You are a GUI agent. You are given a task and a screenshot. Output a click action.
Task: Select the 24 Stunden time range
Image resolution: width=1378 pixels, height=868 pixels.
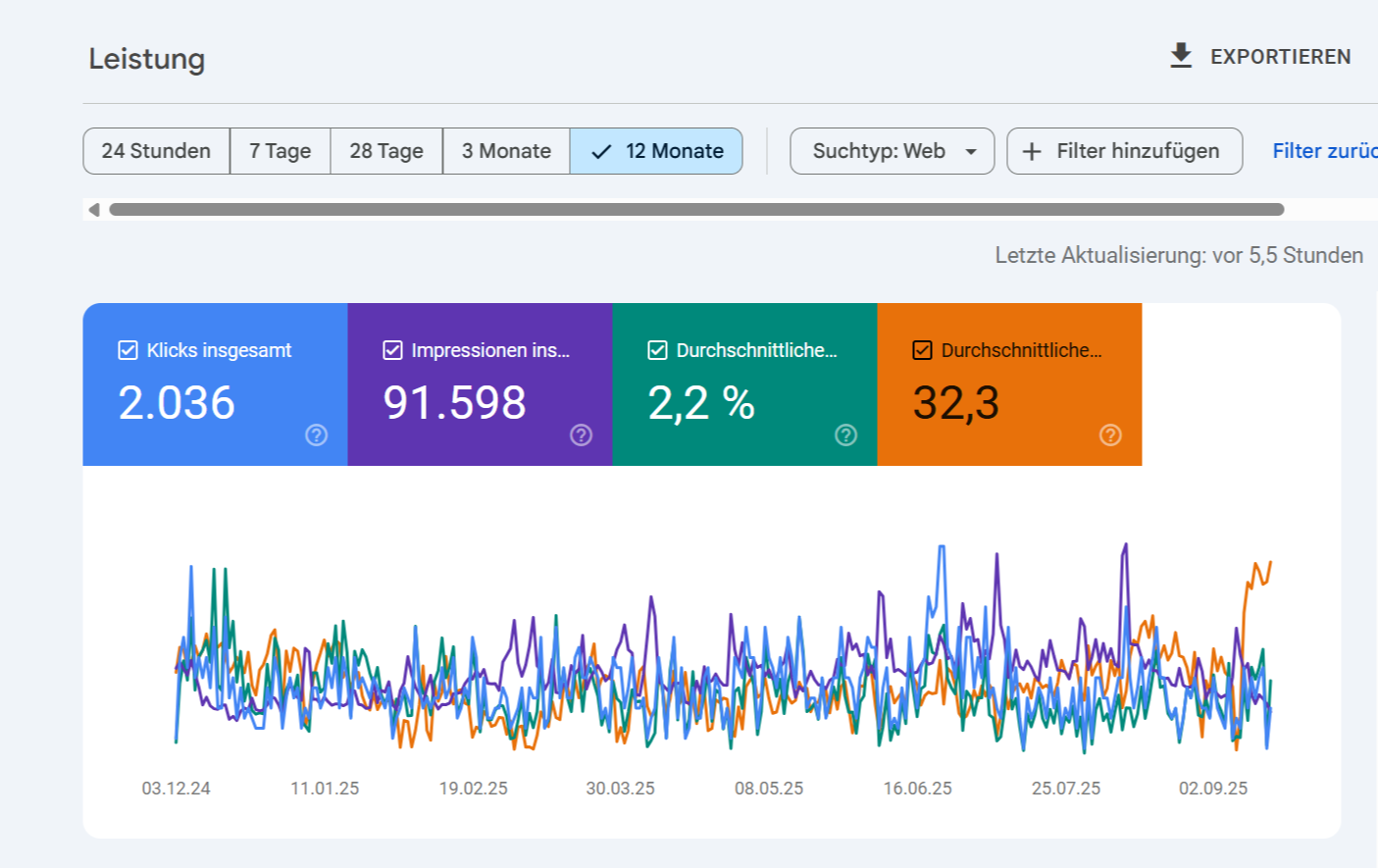(156, 151)
